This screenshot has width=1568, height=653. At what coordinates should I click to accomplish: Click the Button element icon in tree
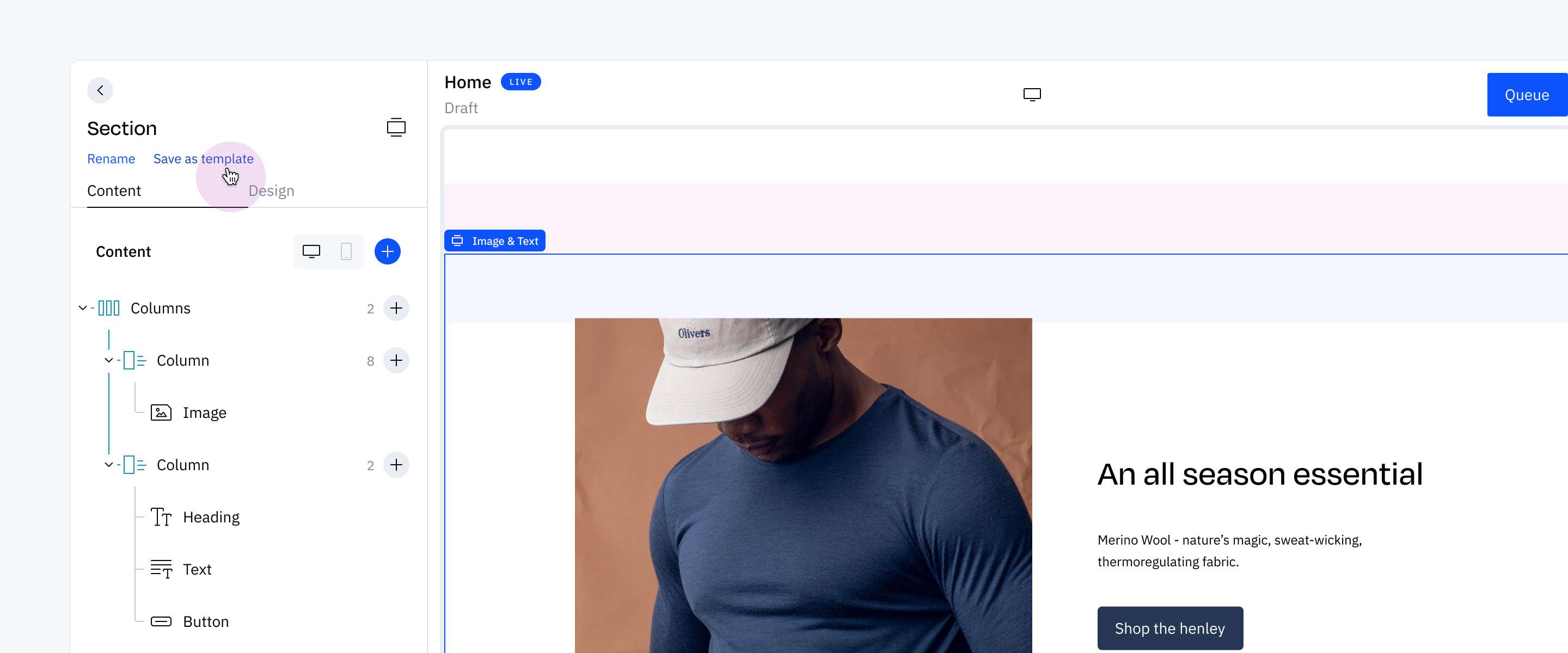161,621
